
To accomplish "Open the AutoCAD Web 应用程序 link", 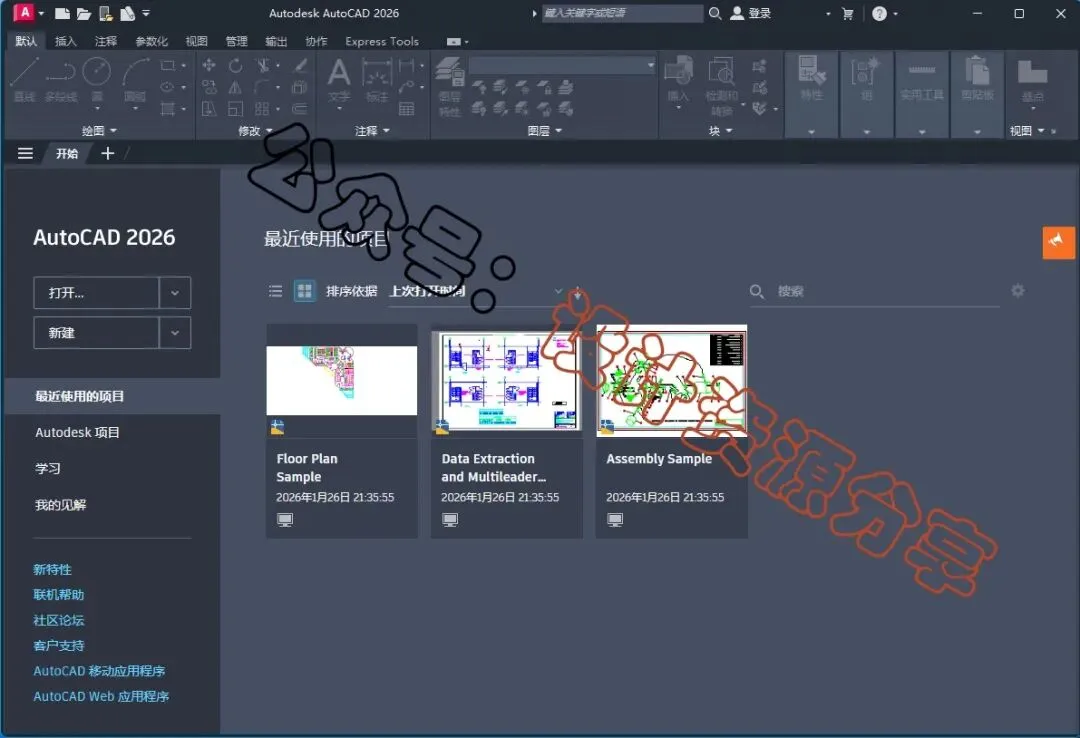I will [x=101, y=697].
